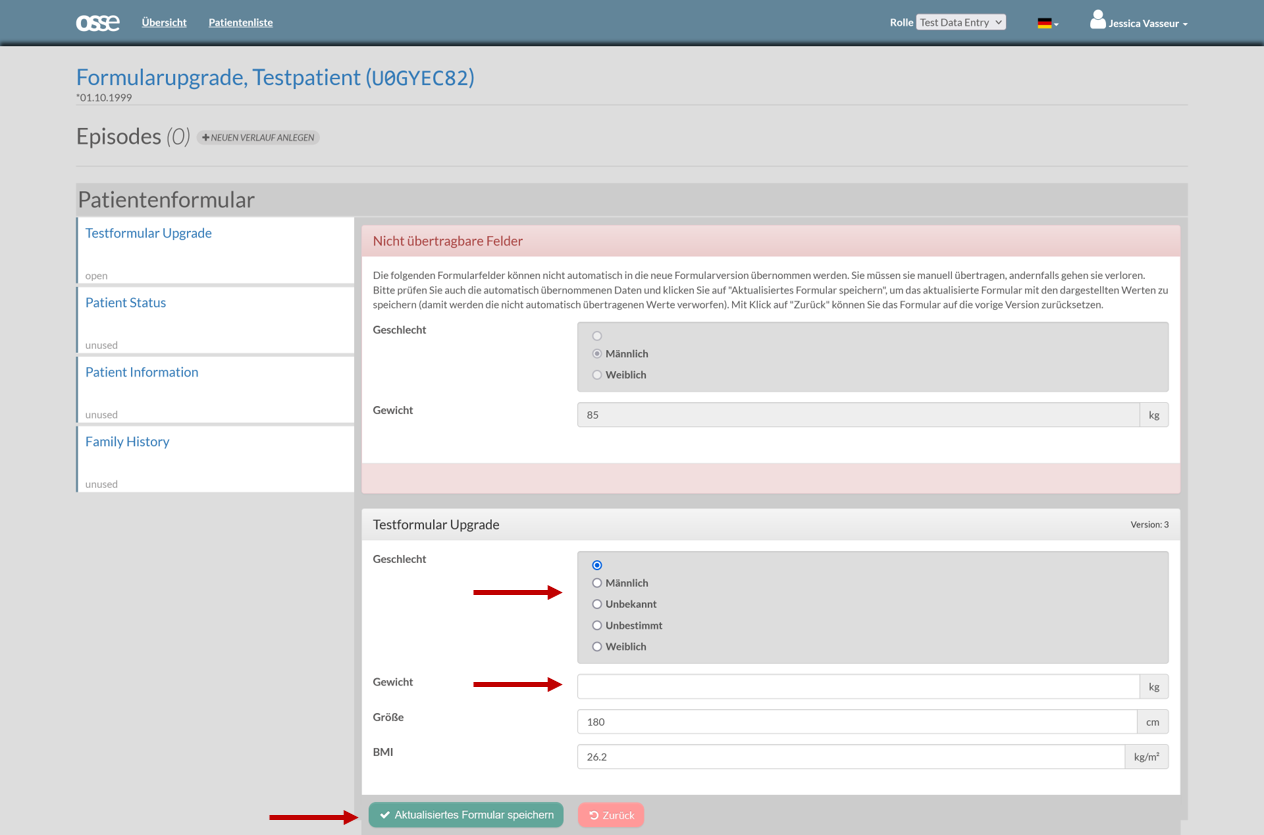This screenshot has height=835, width=1264.
Task: Click the open status under Testformular Upgrade
Action: tap(96, 276)
